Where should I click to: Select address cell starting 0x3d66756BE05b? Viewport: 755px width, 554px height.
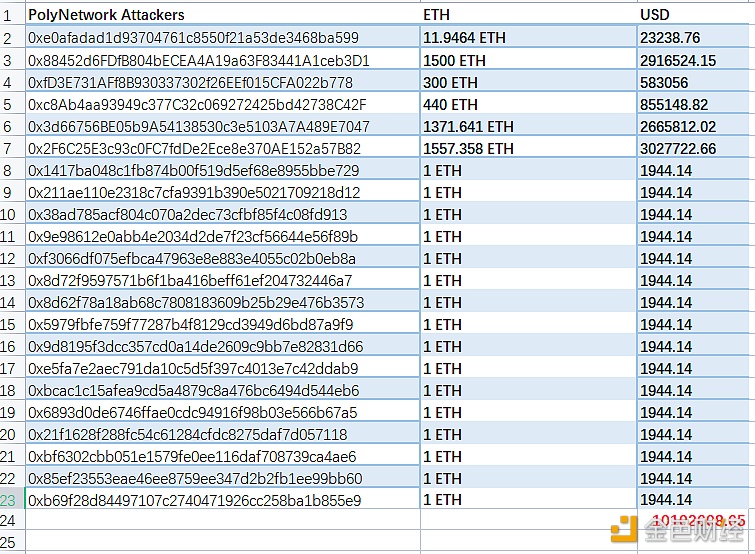222,126
